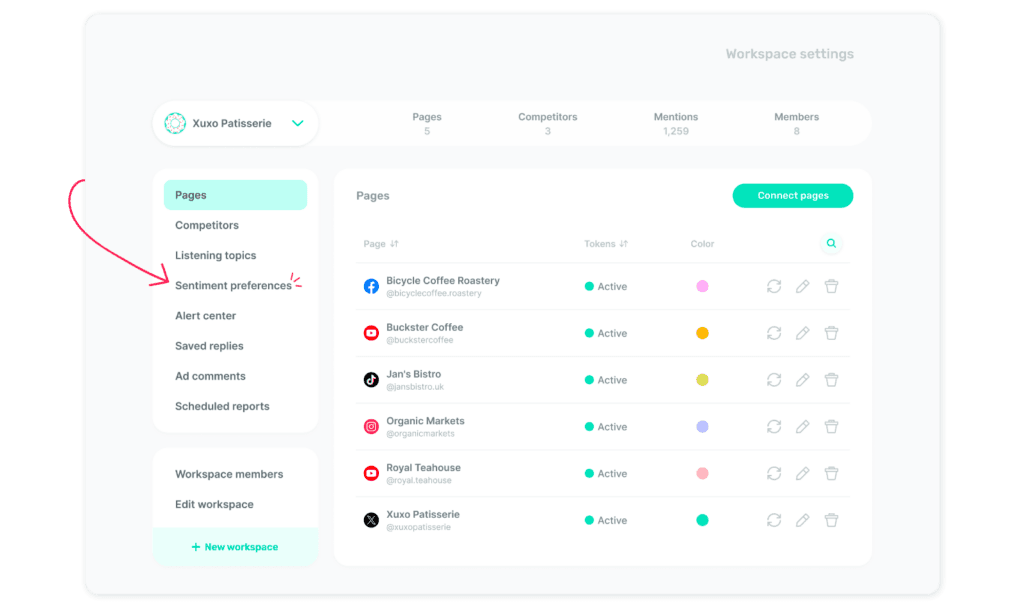The image size is (1024, 608).
Task: Select the Pages sidebar item
Action: (x=235, y=195)
